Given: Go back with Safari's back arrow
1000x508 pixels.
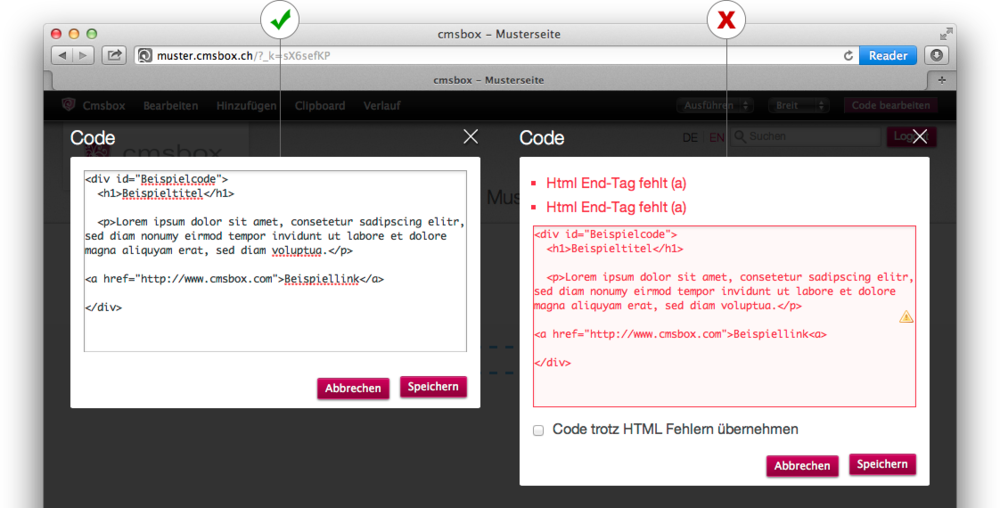Looking at the screenshot, I should pyautogui.click(x=62, y=55).
